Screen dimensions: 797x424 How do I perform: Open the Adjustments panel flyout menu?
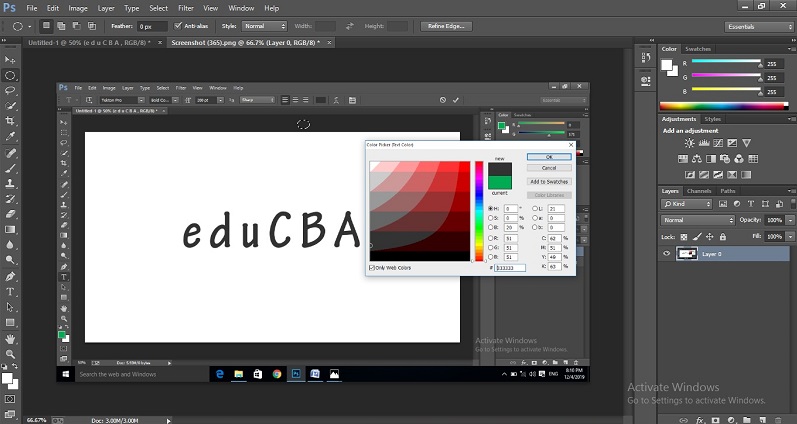(790, 119)
